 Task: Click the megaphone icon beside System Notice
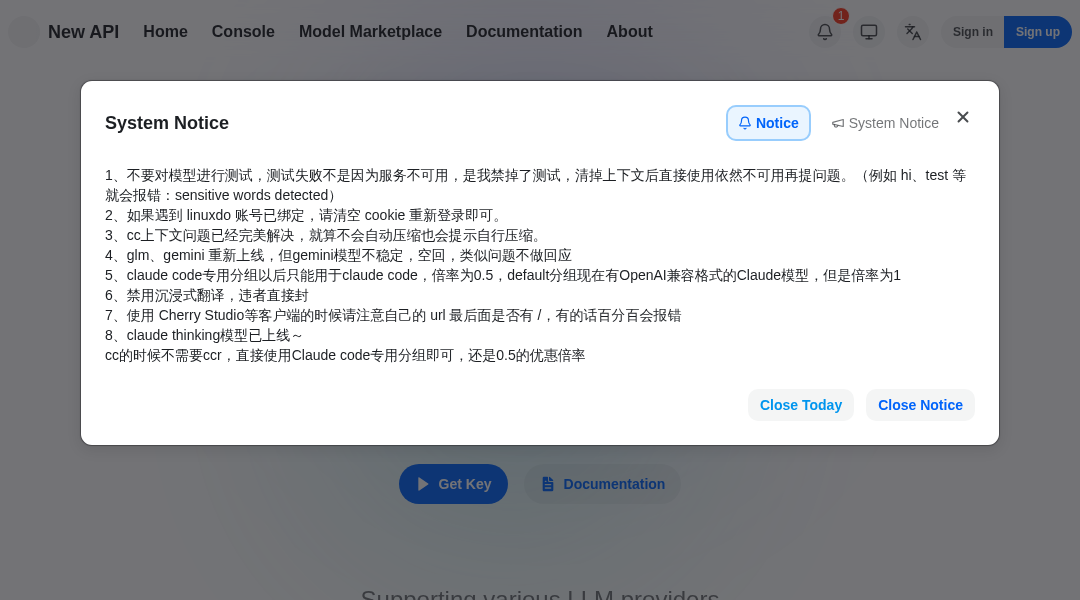(x=838, y=123)
